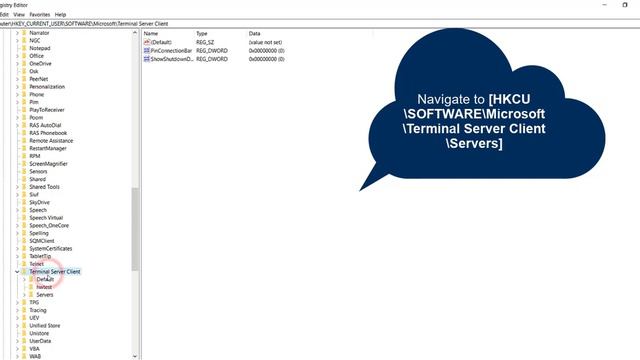Select the Shared Tools folder icon
The image size is (640, 360).
point(24,187)
